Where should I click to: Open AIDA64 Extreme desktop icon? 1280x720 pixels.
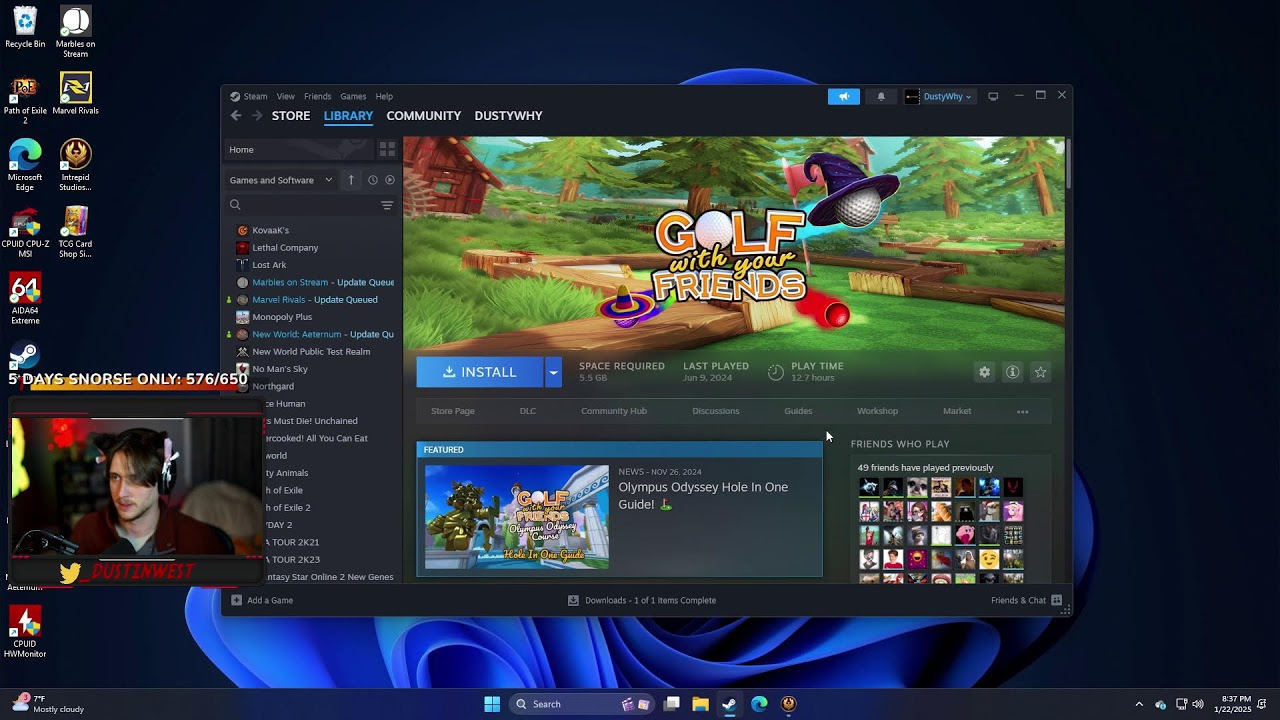(25, 298)
